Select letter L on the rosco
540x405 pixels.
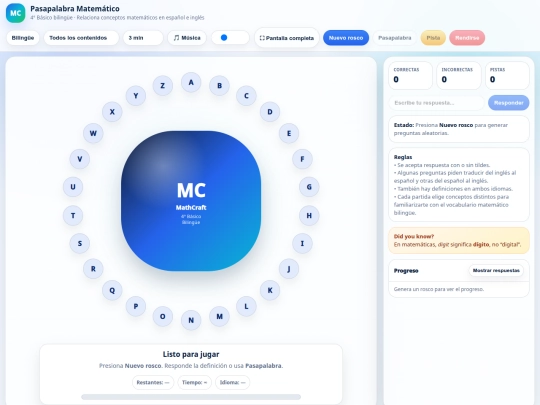(x=246, y=306)
